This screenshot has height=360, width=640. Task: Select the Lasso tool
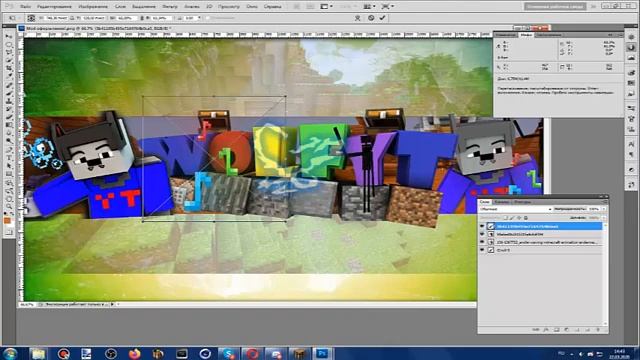click(x=8, y=52)
